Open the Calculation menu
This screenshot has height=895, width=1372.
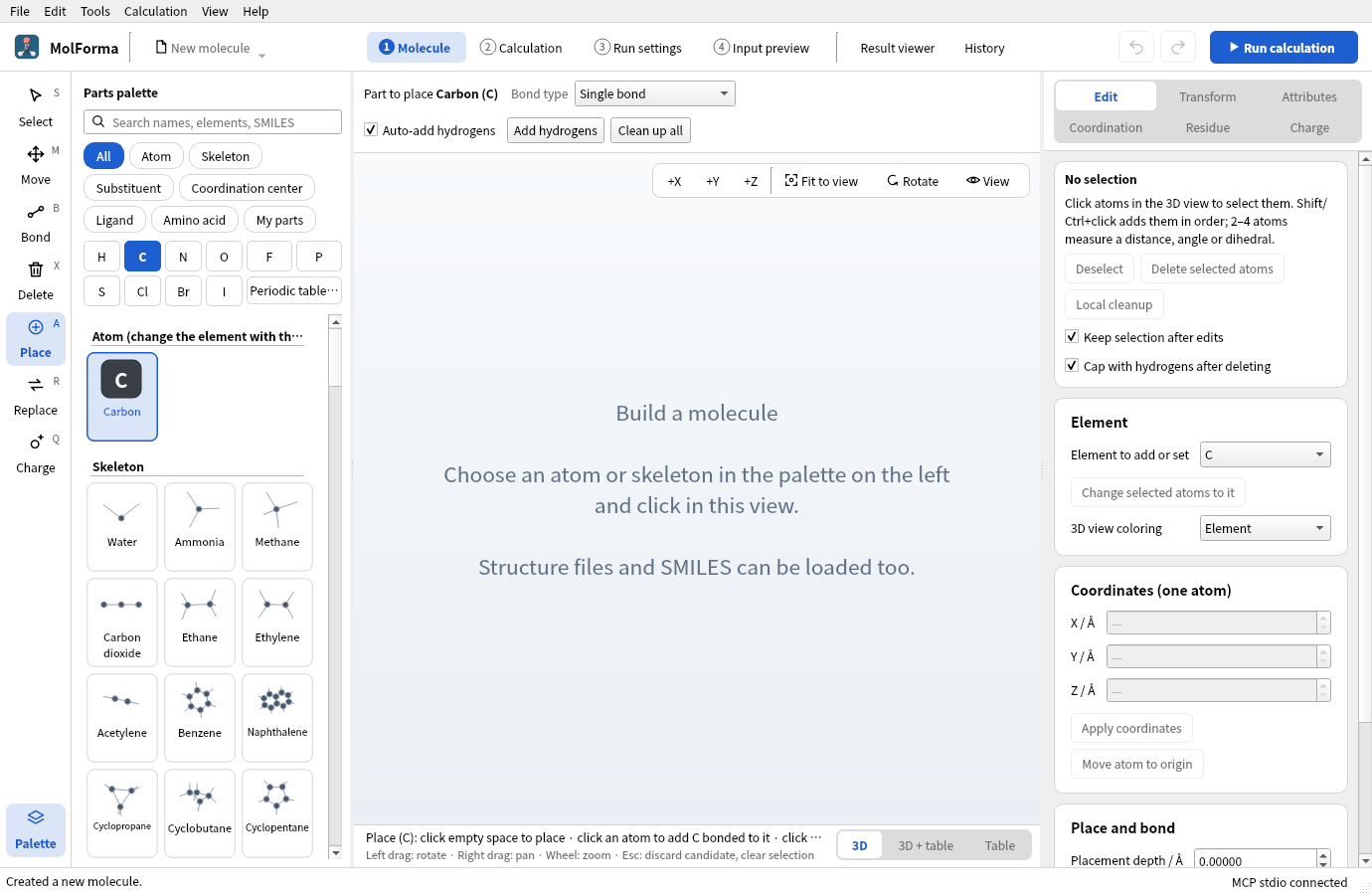(x=155, y=11)
